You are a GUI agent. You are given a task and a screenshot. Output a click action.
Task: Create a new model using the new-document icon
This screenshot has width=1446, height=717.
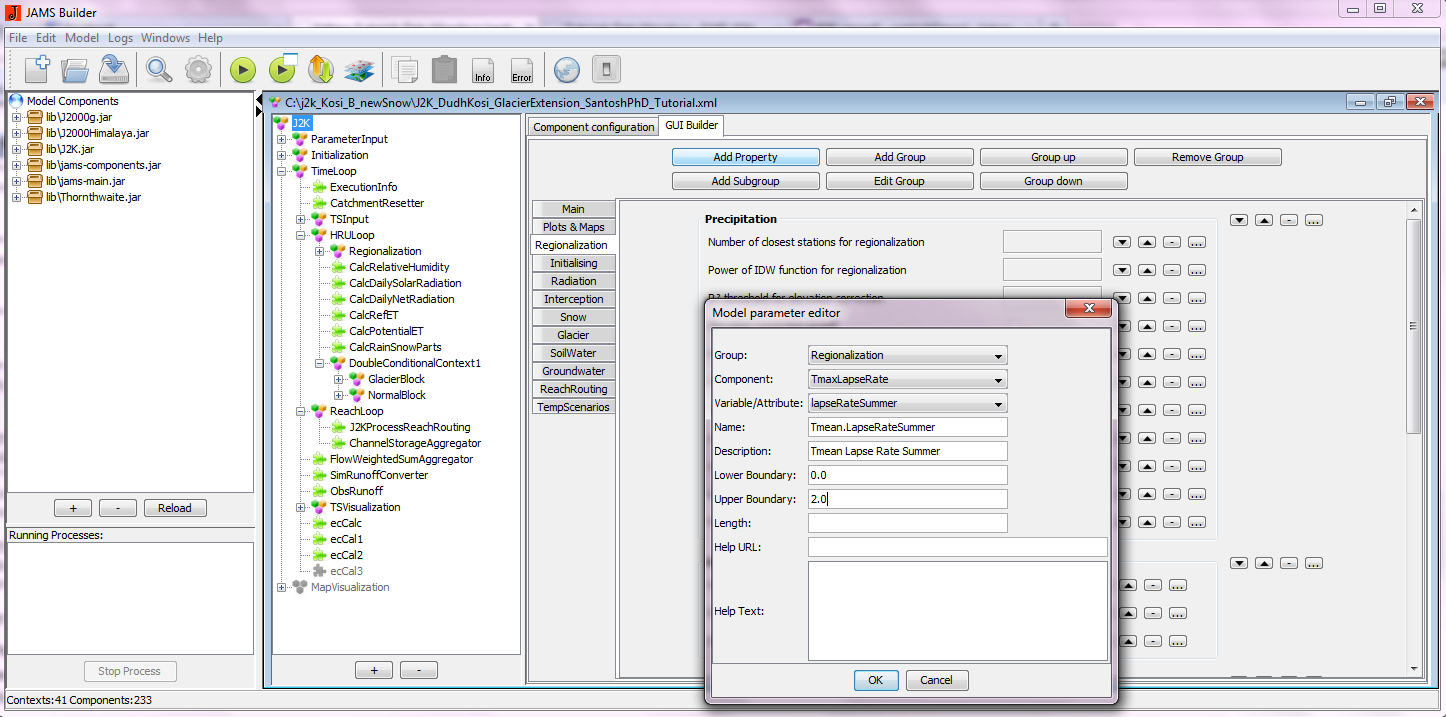pyautogui.click(x=36, y=69)
